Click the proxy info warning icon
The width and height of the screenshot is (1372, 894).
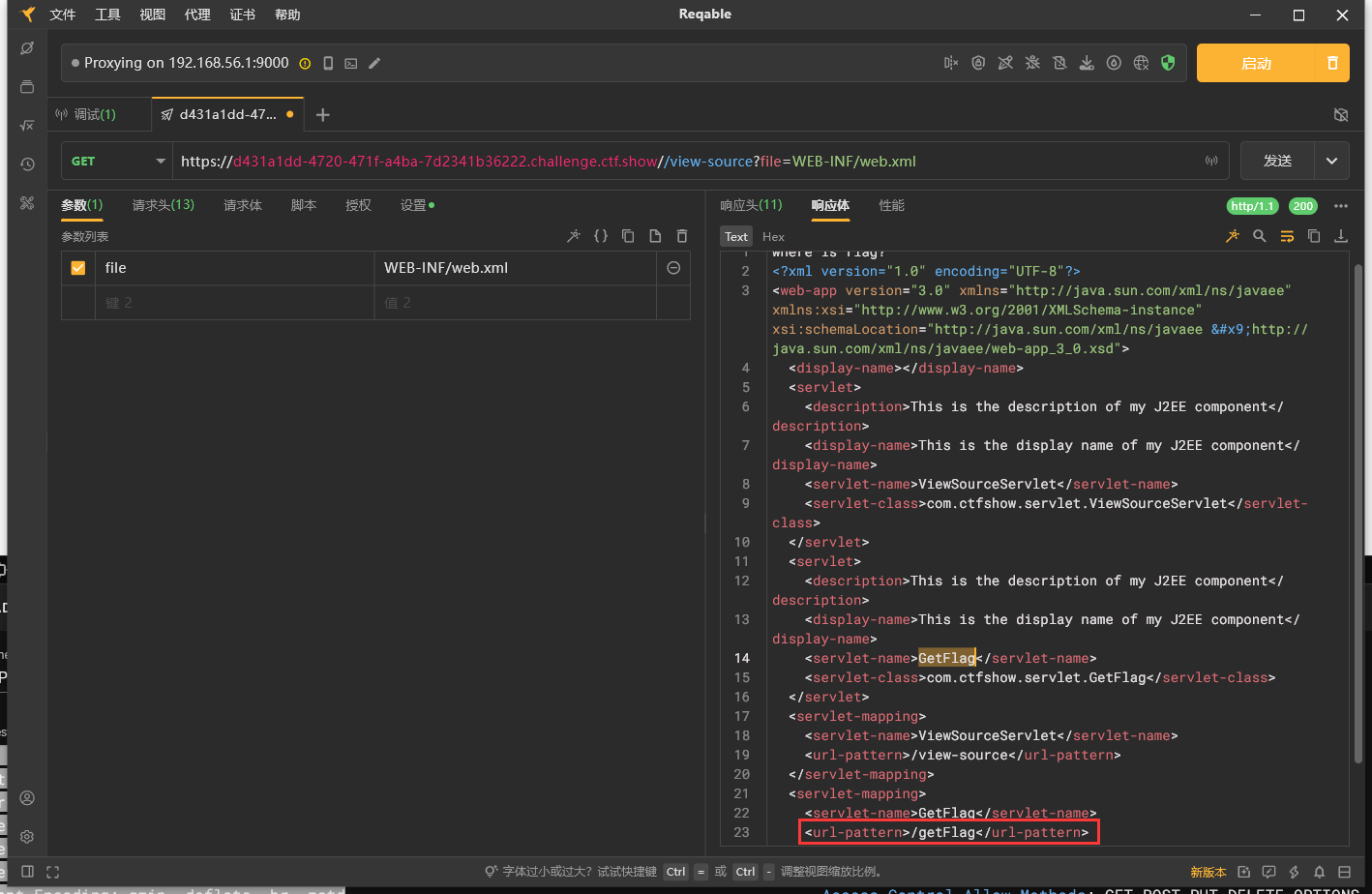(x=305, y=63)
